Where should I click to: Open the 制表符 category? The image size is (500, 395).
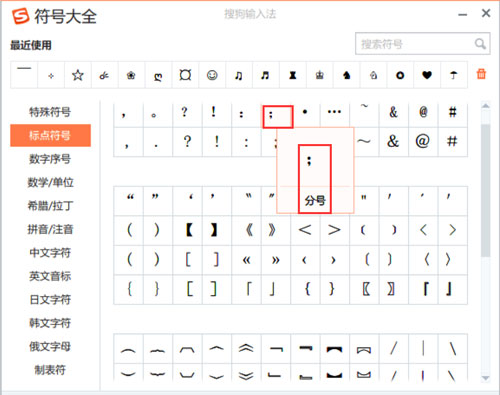point(50,370)
